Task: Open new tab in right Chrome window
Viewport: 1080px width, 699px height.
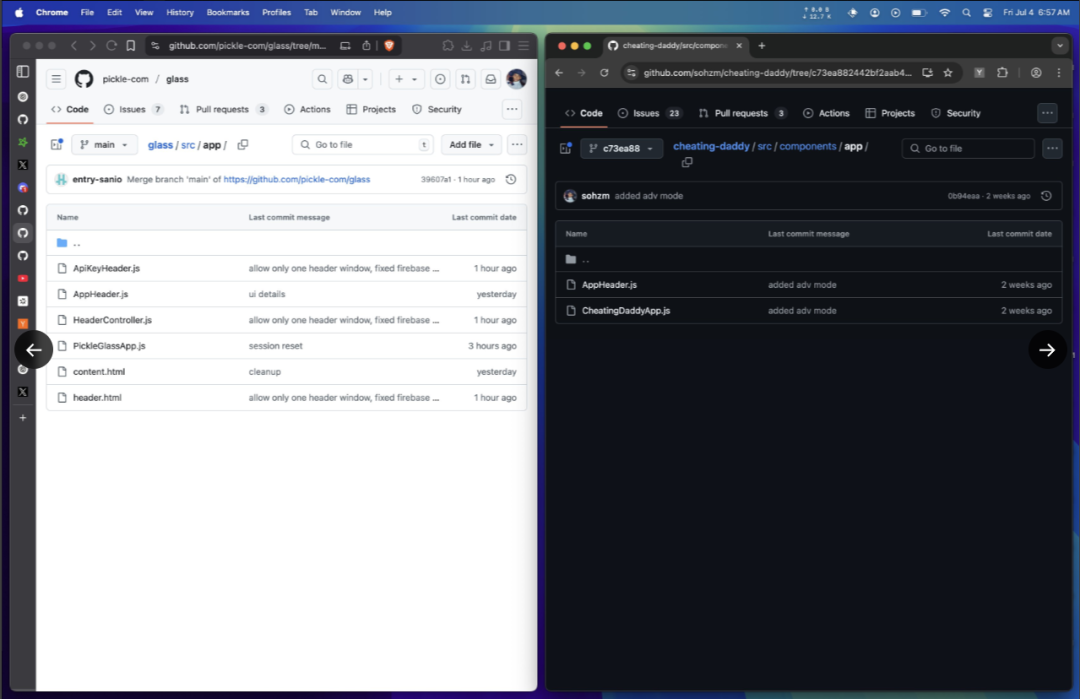Action: [762, 45]
